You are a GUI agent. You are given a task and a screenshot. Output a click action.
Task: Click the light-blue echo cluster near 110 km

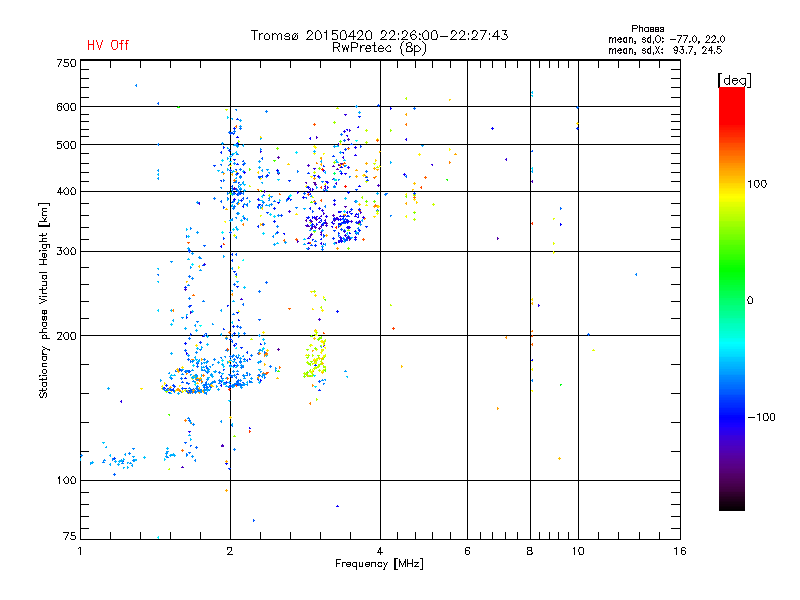coord(121,461)
